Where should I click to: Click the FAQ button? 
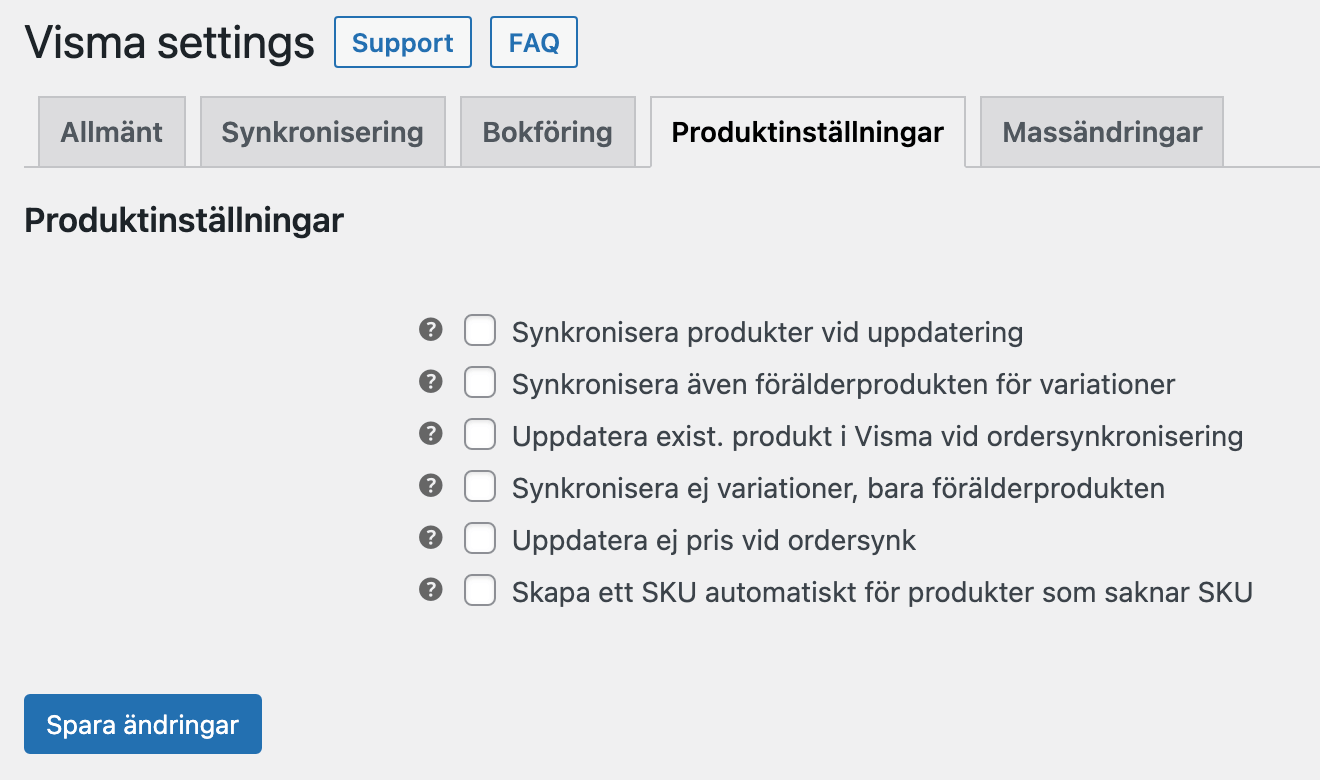534,43
